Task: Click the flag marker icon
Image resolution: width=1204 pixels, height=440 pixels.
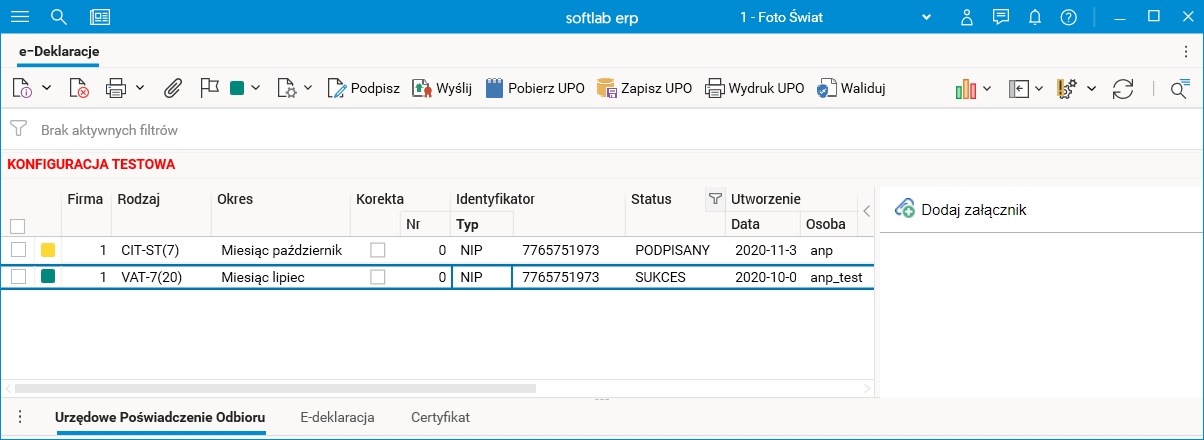Action: (x=209, y=88)
